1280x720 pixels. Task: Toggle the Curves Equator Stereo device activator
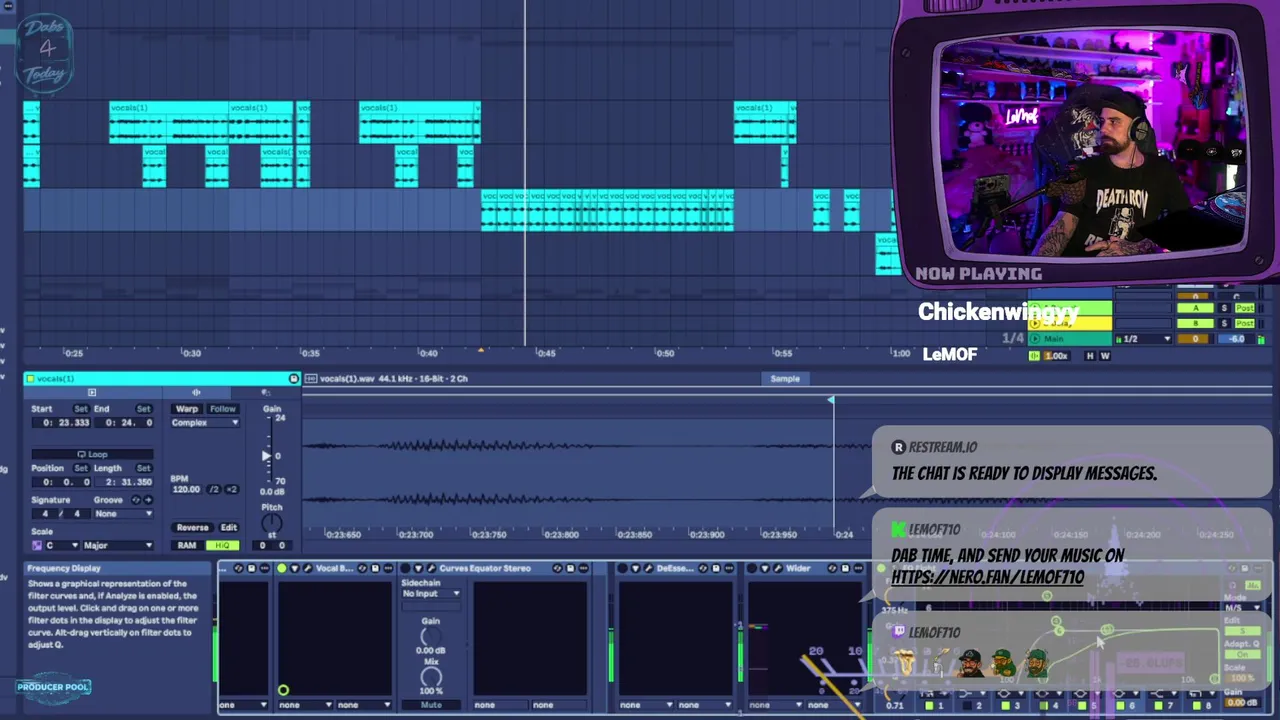(x=406, y=569)
